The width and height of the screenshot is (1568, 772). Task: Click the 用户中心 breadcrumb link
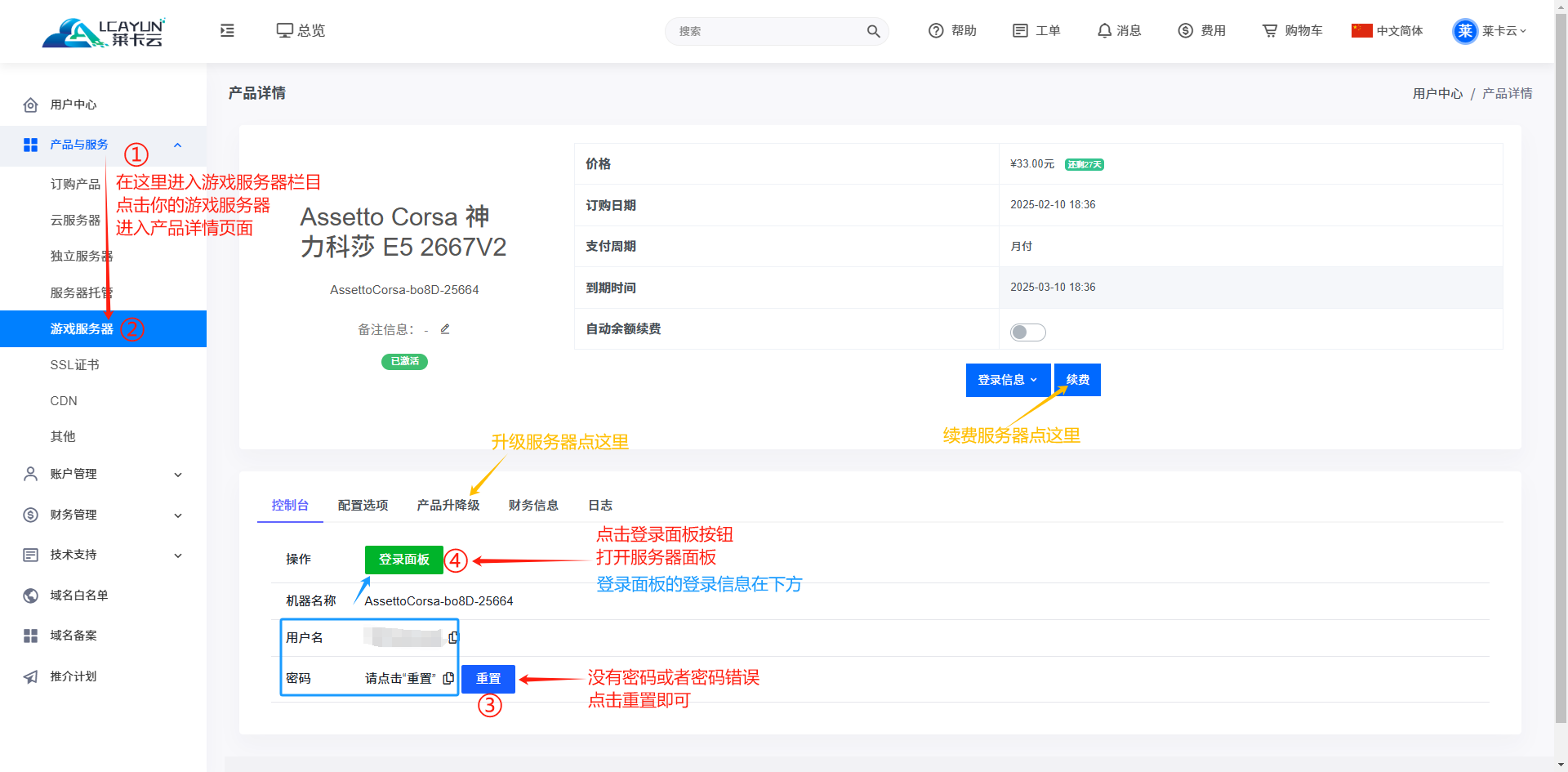pyautogui.click(x=1437, y=93)
